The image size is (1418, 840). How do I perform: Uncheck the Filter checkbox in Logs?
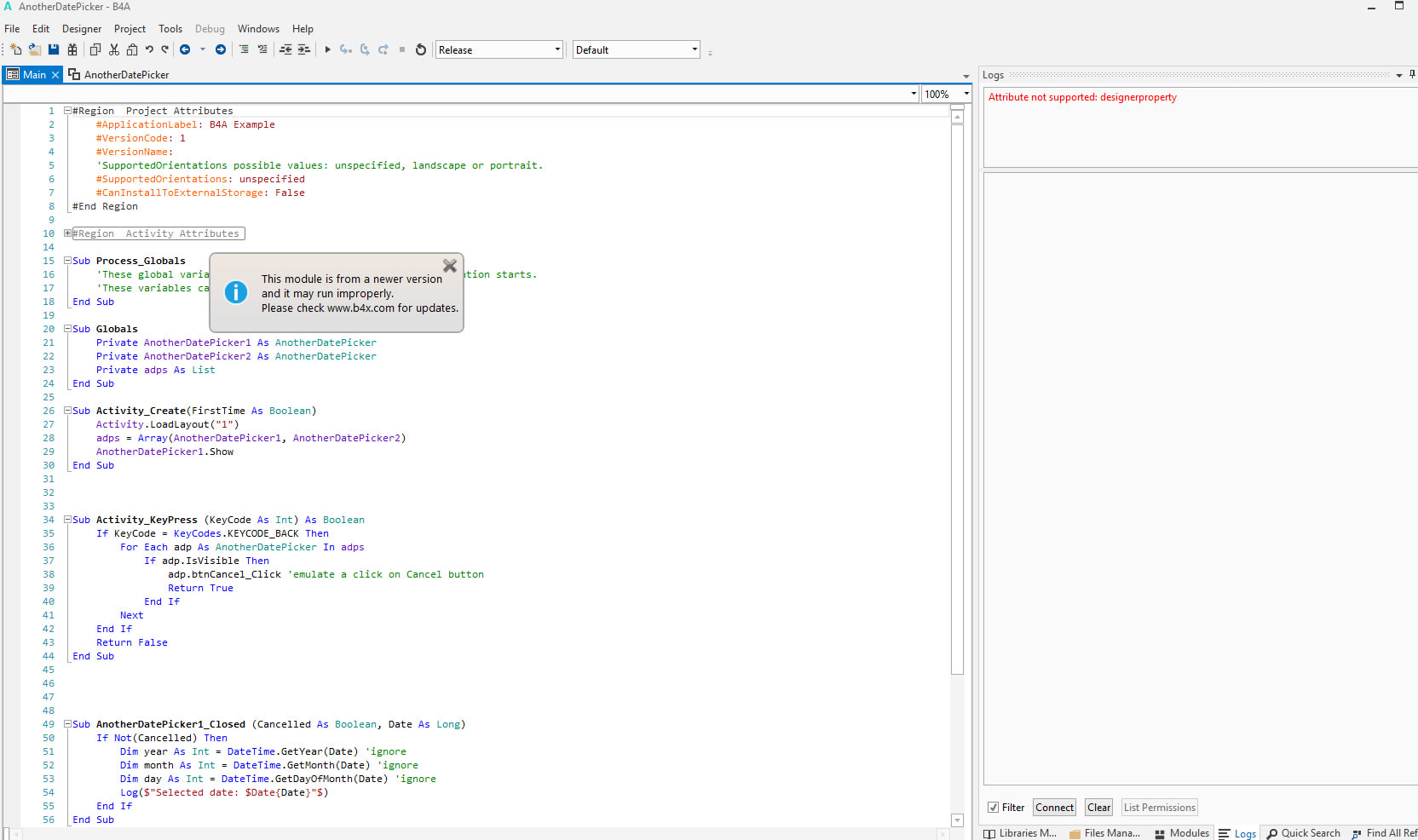993,808
